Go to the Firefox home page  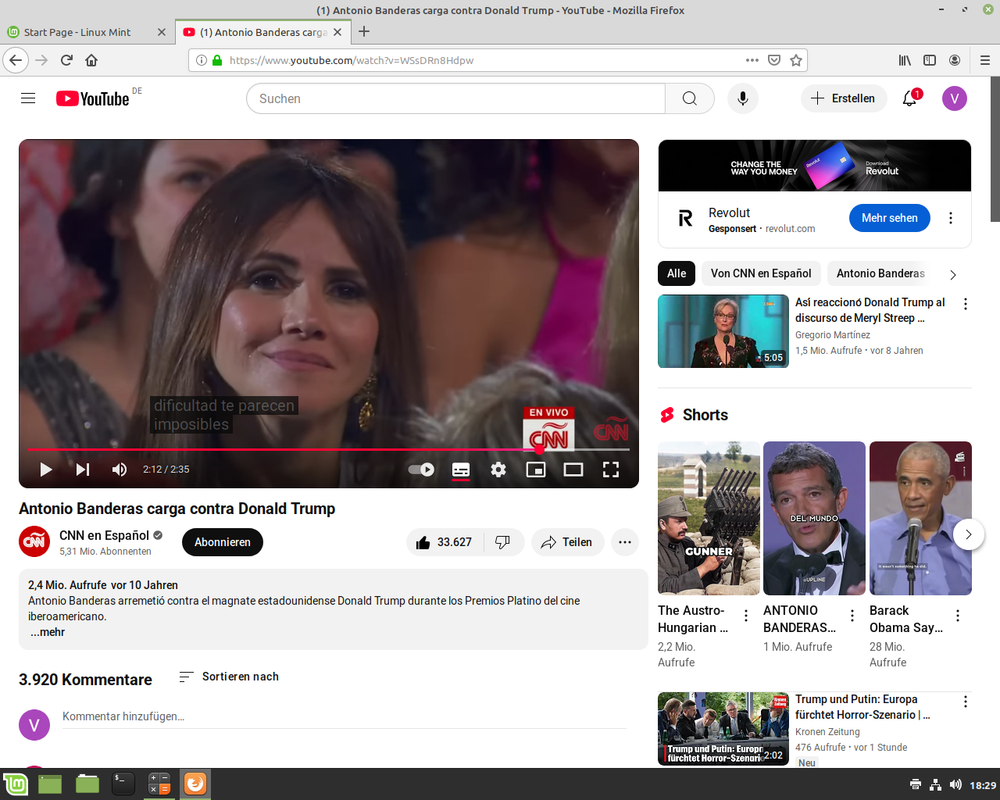click(91, 61)
